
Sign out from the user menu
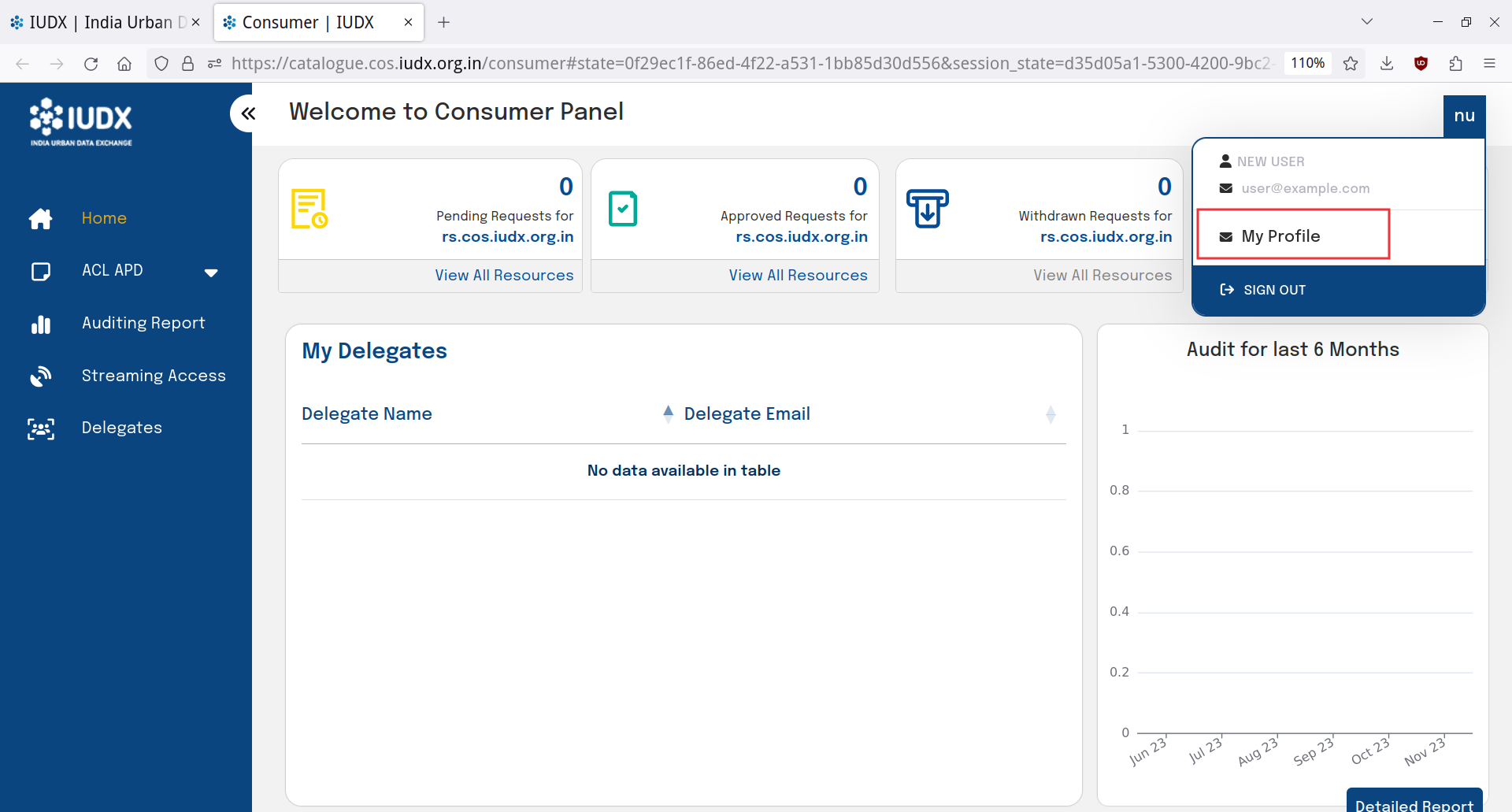pos(1273,290)
